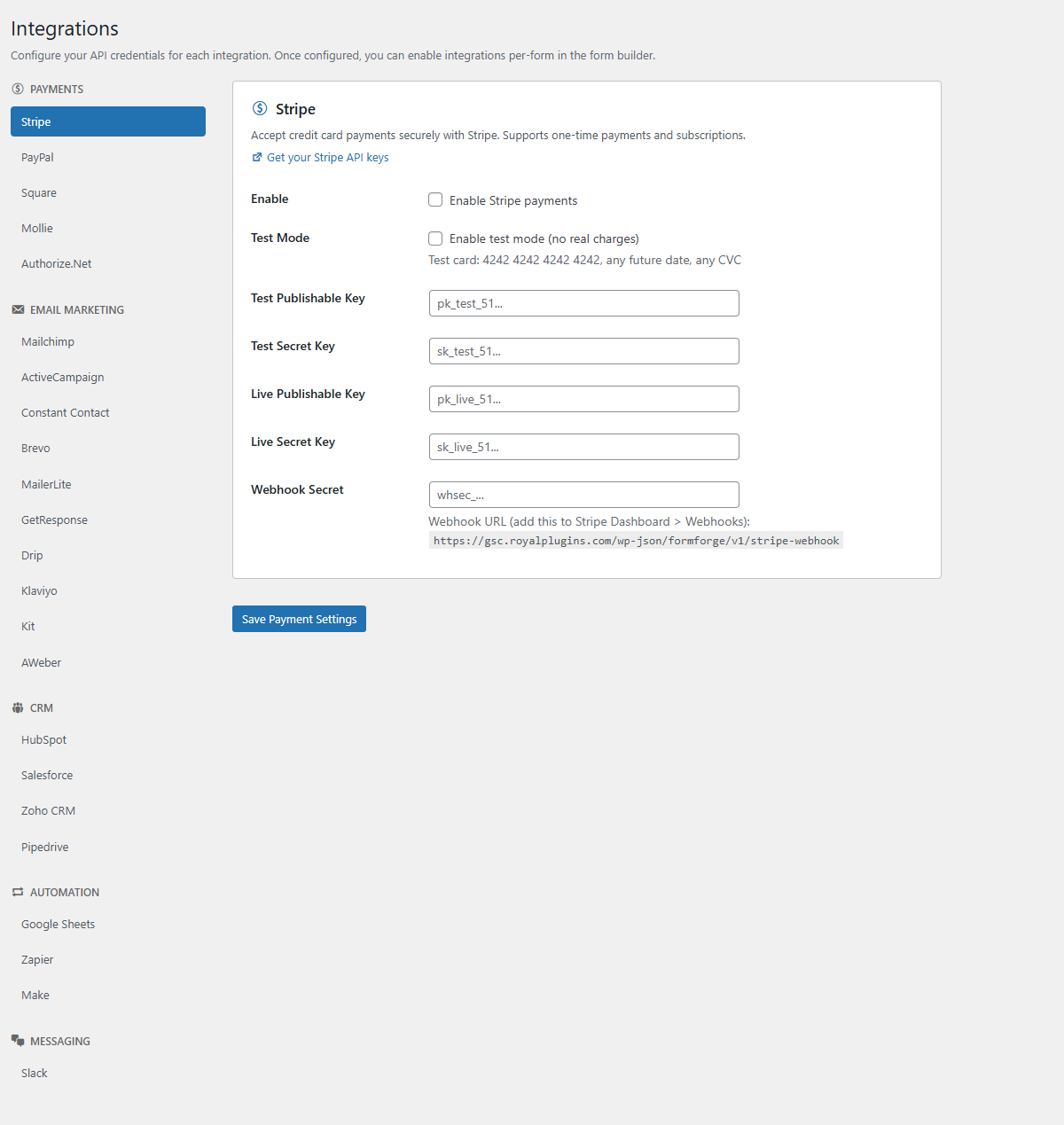The image size is (1064, 1125).
Task: Click the external link icon before Stripe API keys
Action: point(256,157)
